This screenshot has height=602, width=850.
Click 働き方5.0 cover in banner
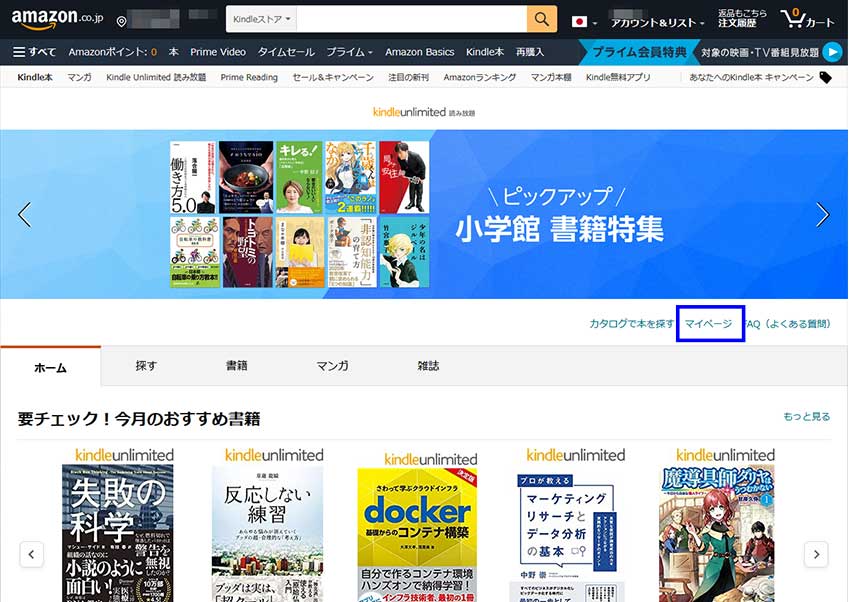(x=192, y=177)
